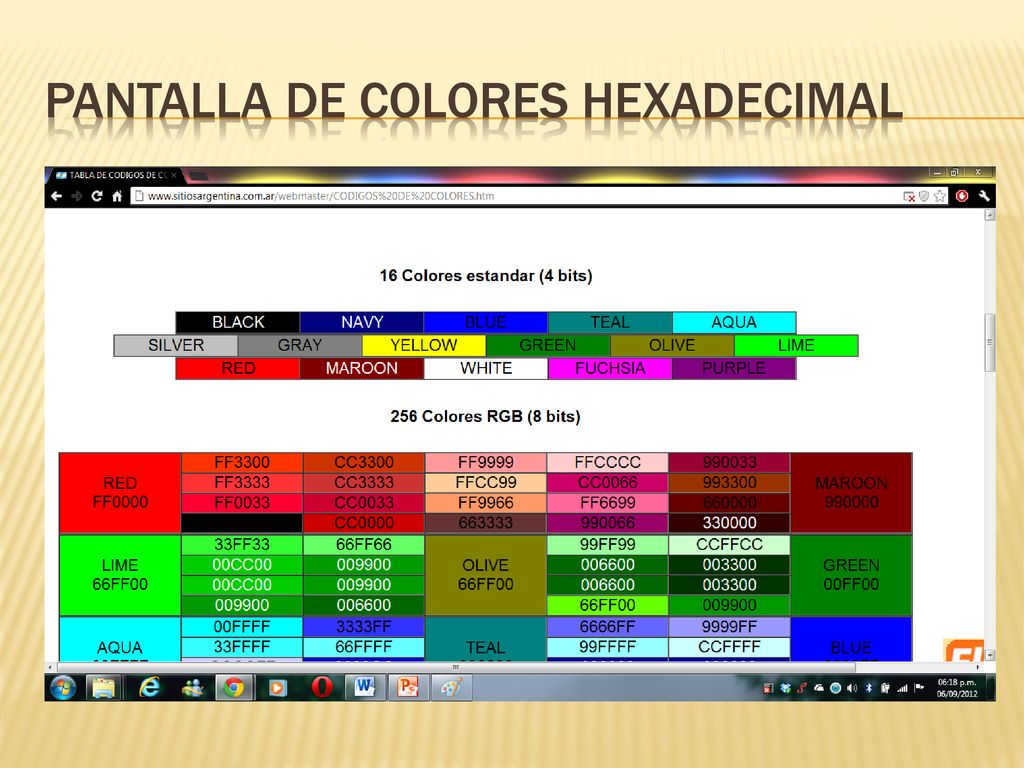Switch to PowerPoint in the taskbar
This screenshot has width=1024, height=768.
click(408, 688)
